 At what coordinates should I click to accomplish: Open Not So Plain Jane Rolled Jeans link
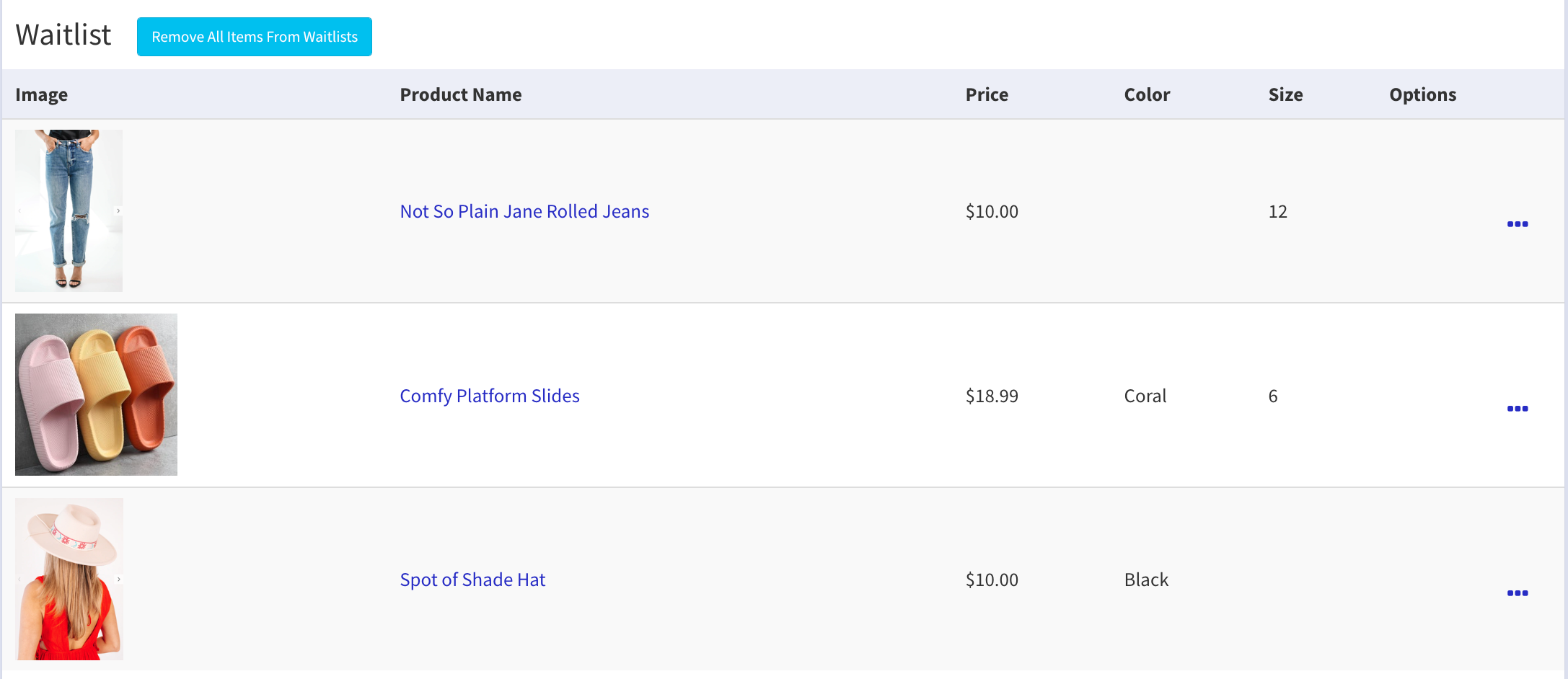click(524, 211)
